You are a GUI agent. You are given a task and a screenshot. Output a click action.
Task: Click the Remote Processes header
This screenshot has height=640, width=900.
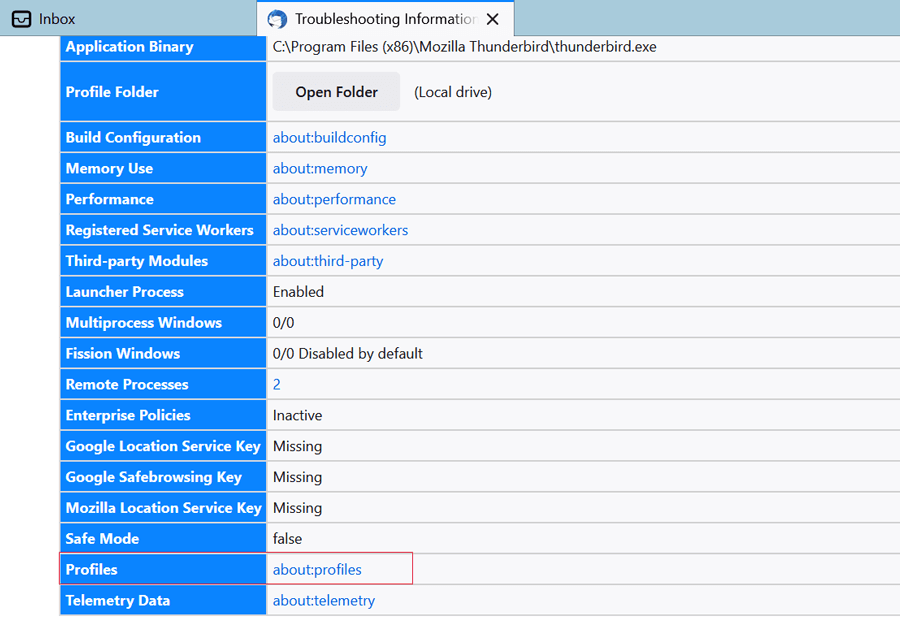(x=163, y=385)
